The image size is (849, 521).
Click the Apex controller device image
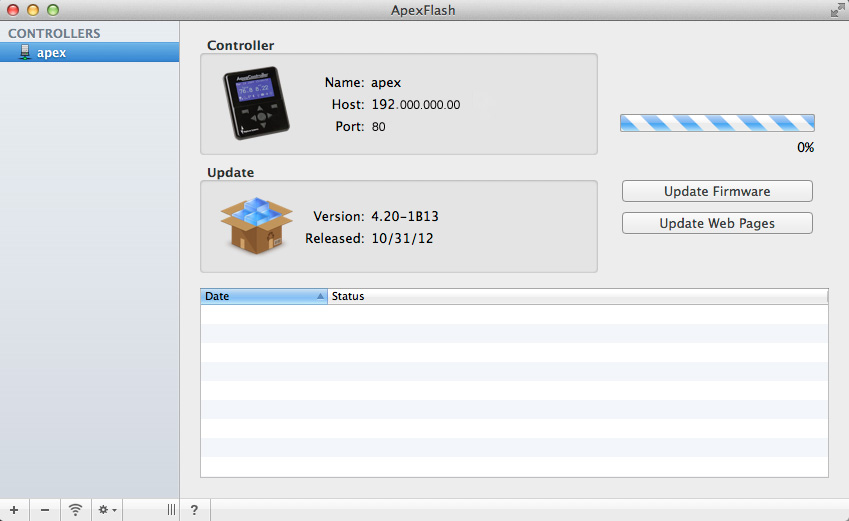[x=256, y=103]
